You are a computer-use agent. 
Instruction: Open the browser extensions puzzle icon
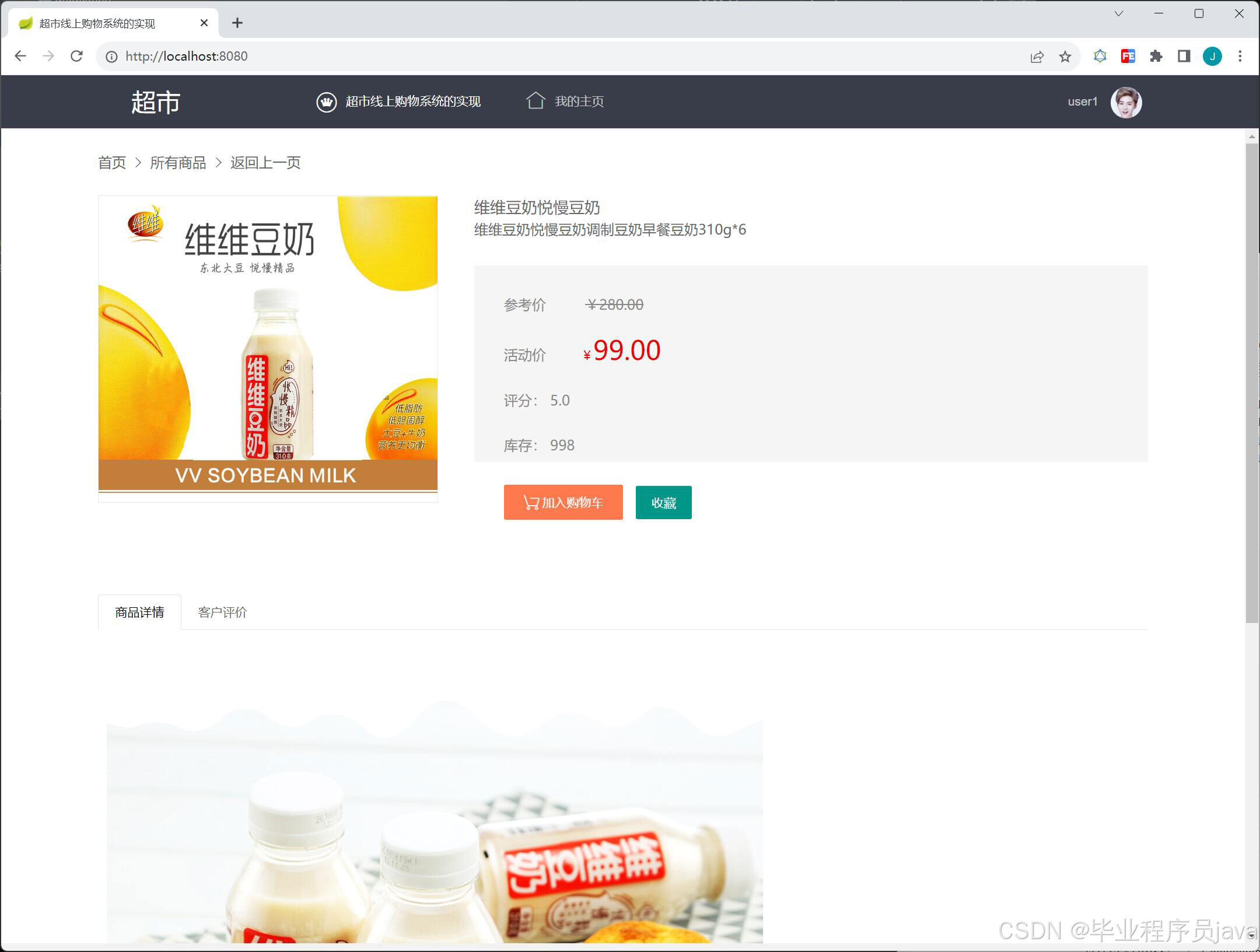pyautogui.click(x=1156, y=57)
